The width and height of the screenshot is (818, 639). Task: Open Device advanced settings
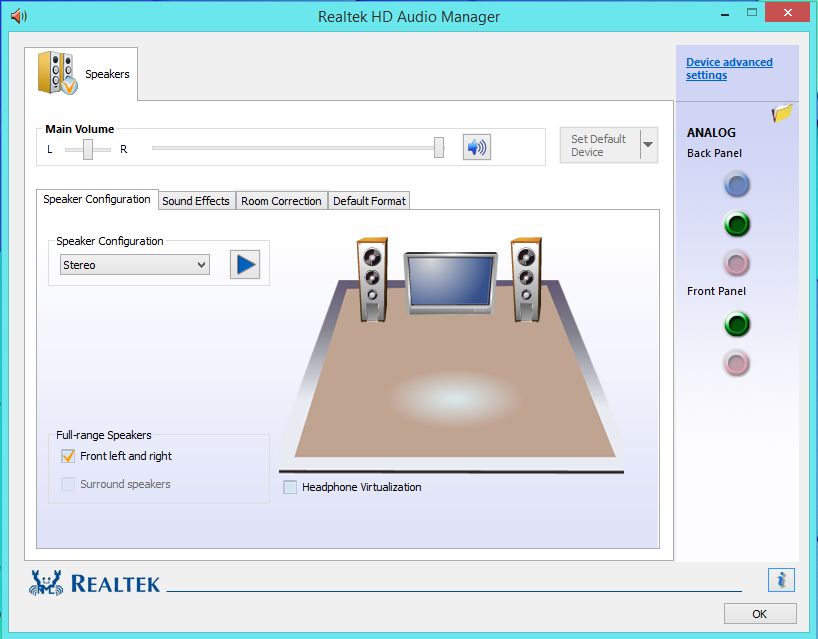pos(729,68)
